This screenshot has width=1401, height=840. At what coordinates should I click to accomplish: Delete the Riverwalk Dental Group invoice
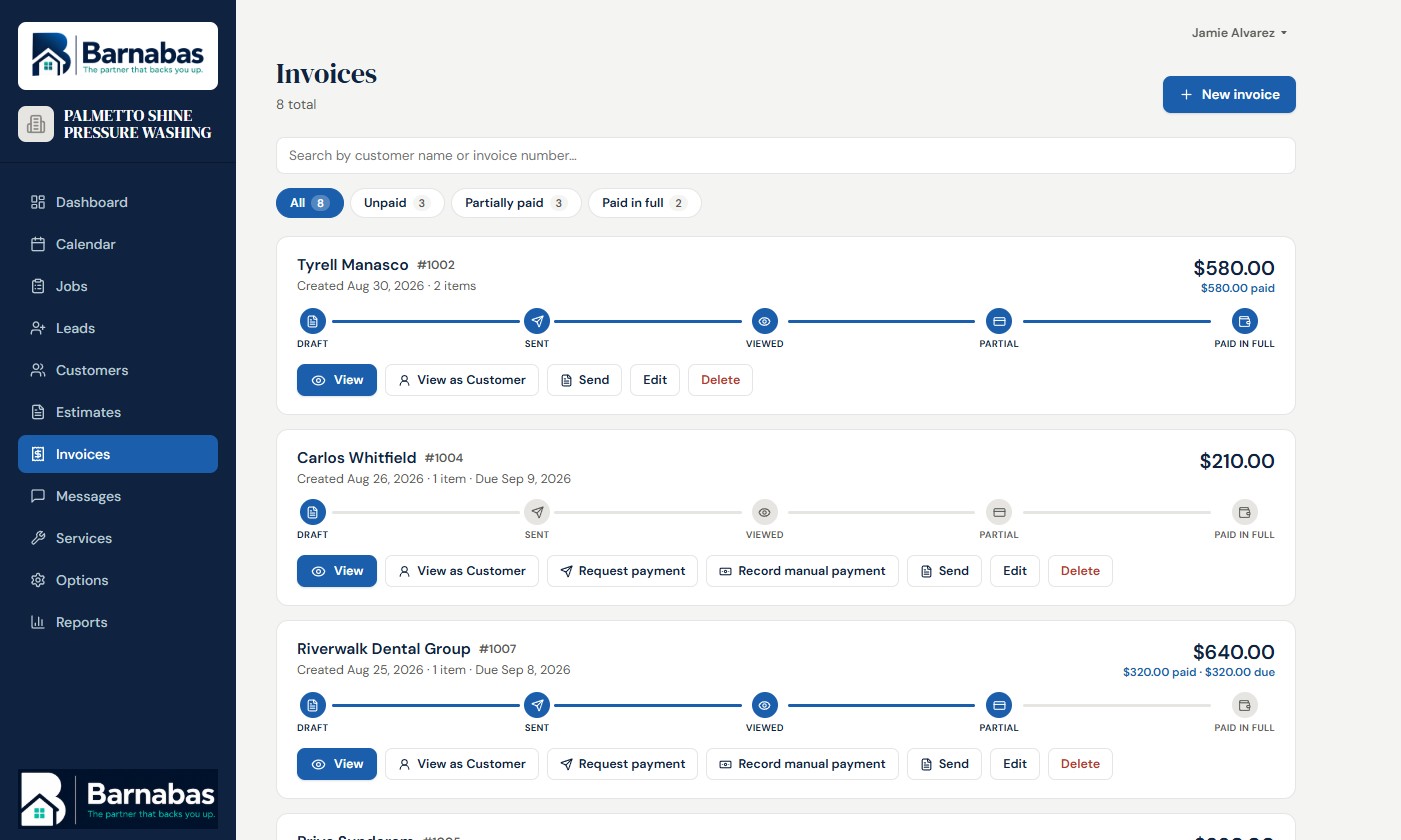click(1080, 764)
